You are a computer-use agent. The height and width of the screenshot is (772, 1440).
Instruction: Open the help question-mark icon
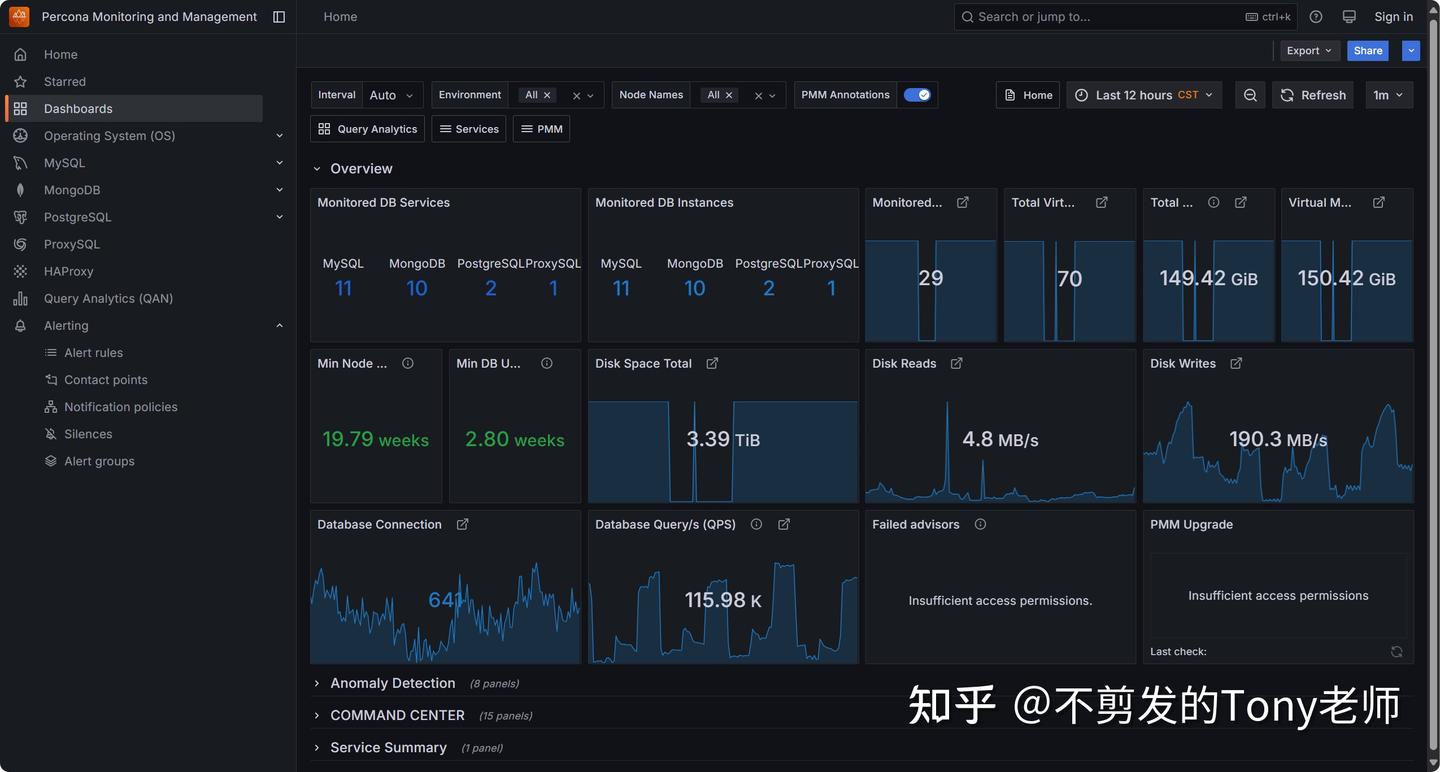[x=1316, y=17]
